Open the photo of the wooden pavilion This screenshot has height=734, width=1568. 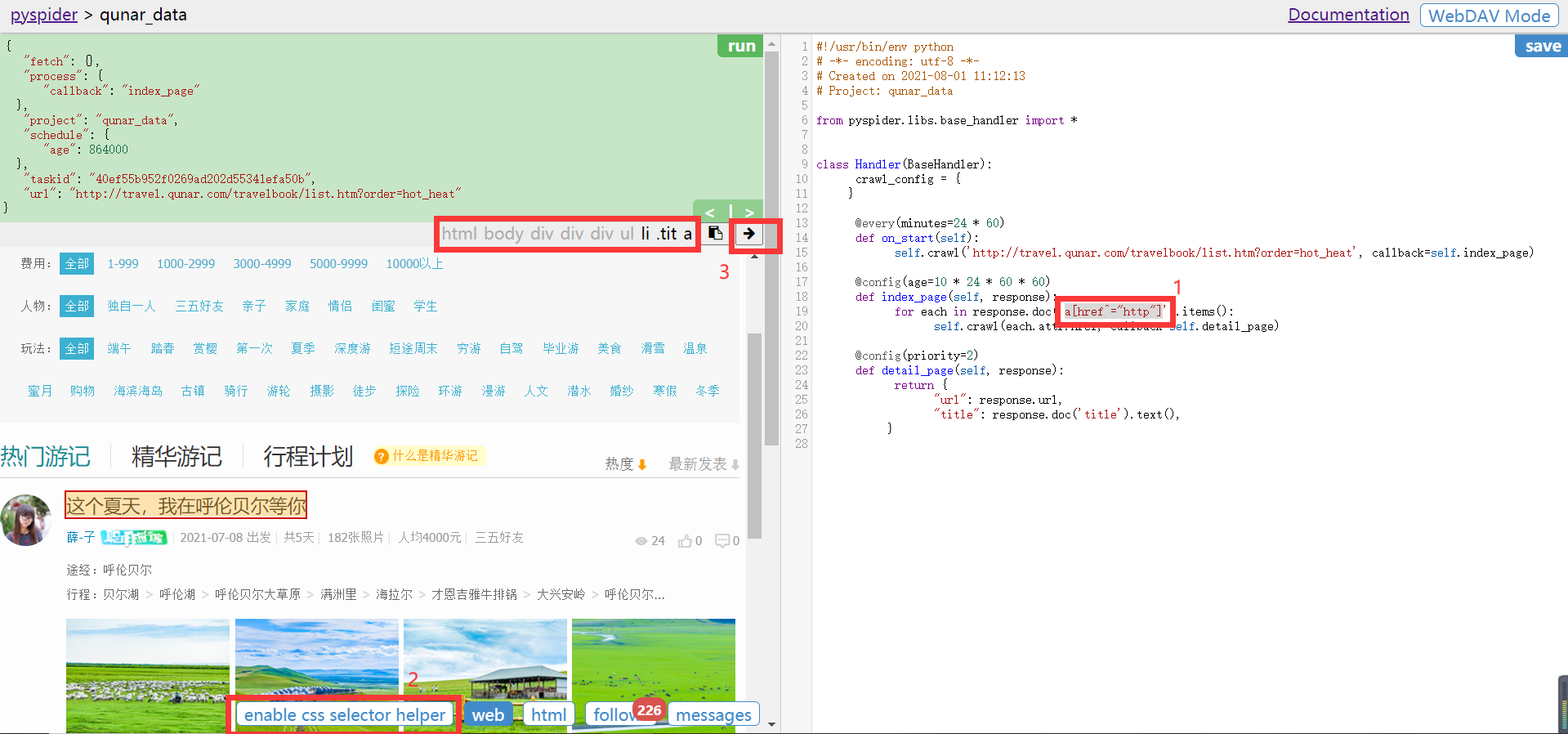(x=485, y=676)
